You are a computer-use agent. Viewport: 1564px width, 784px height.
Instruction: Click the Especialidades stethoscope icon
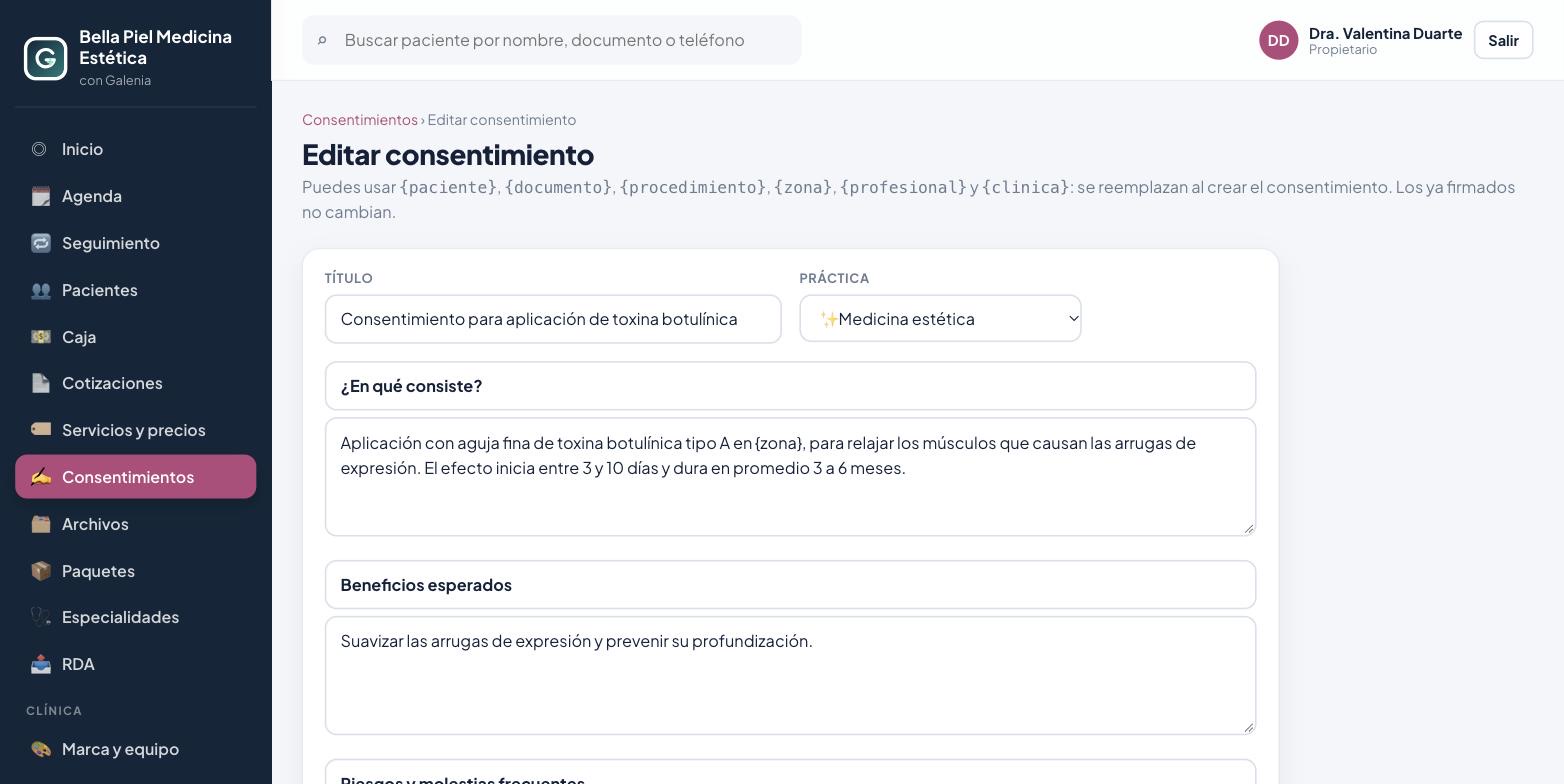click(40, 617)
